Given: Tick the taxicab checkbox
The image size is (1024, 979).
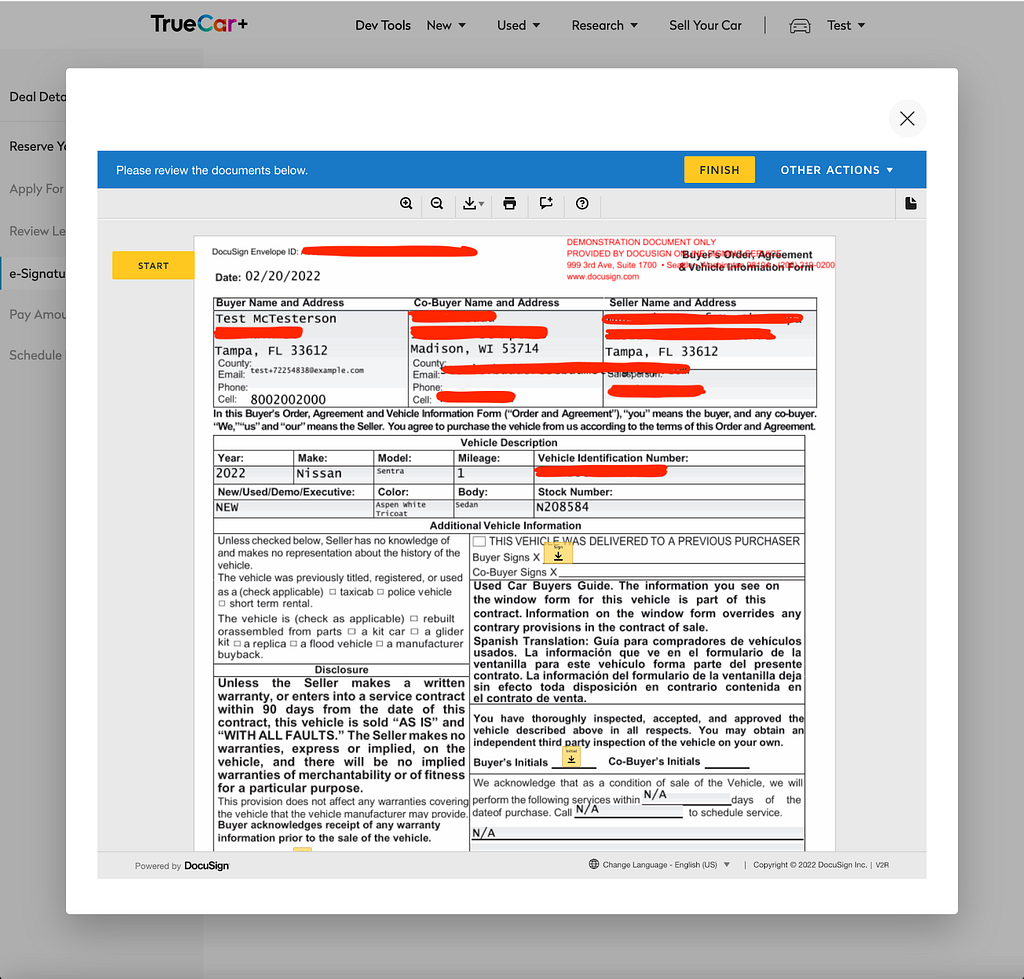Looking at the screenshot, I should [x=333, y=592].
